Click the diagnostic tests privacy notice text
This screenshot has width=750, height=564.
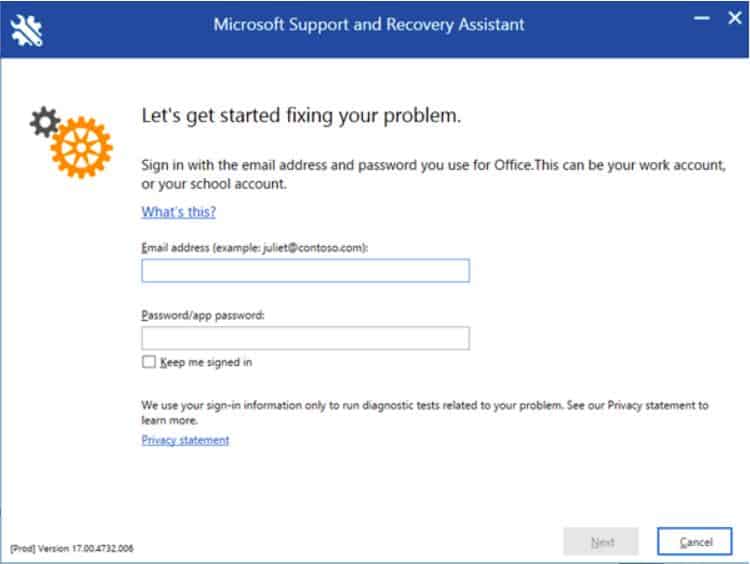click(x=425, y=412)
